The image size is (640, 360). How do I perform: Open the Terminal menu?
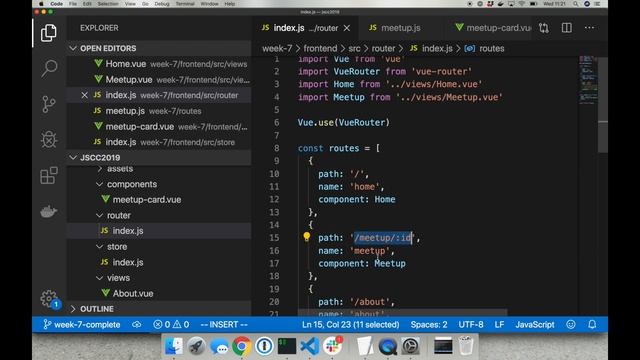tap(185, 4)
